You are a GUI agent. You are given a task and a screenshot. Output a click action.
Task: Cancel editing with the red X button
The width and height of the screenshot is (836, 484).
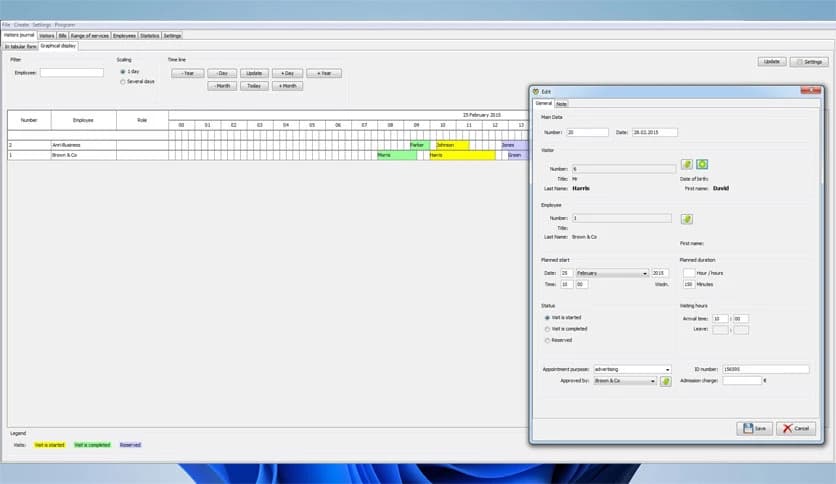pos(796,428)
